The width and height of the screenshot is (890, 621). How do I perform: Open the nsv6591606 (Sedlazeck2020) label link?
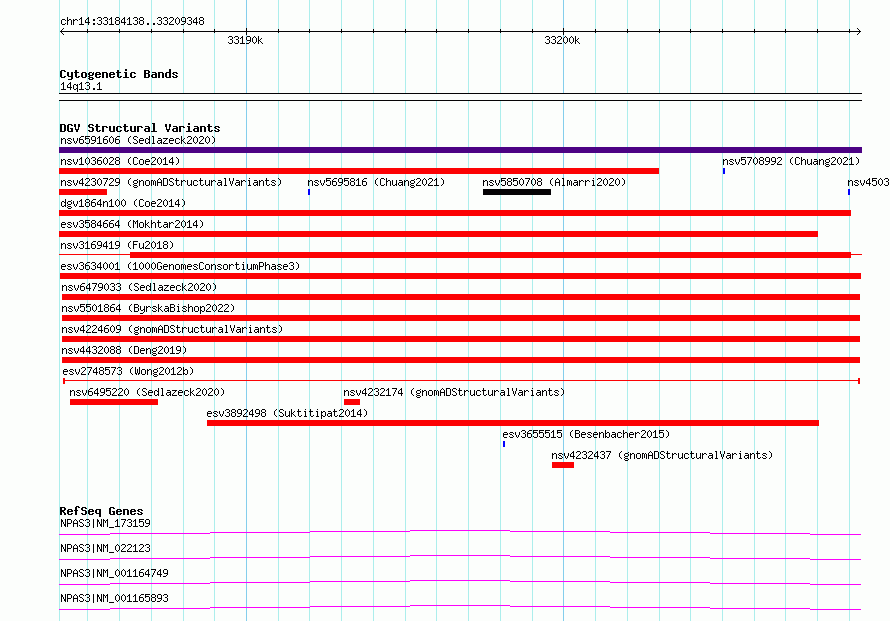[138, 140]
